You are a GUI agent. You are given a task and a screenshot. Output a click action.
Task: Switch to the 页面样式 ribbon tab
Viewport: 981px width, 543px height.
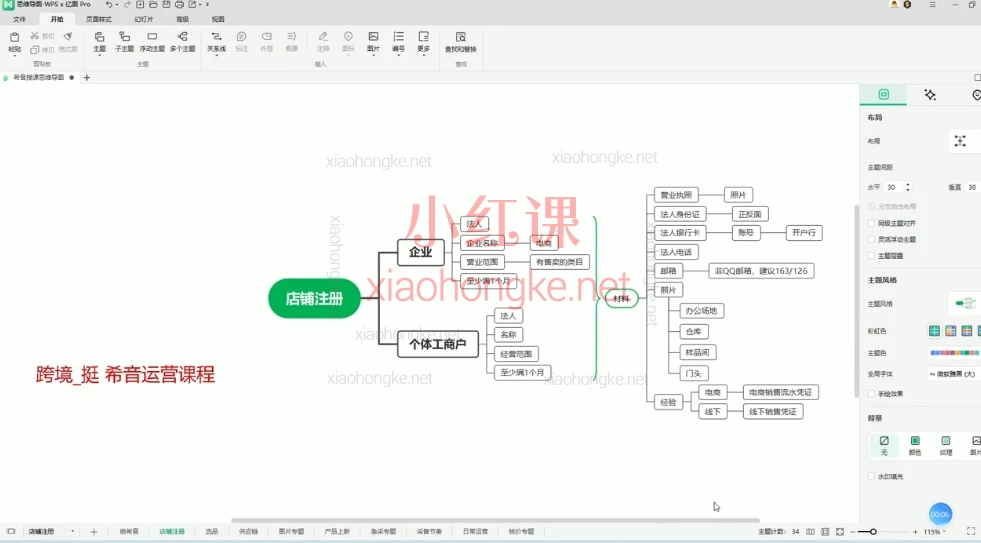coord(98,19)
